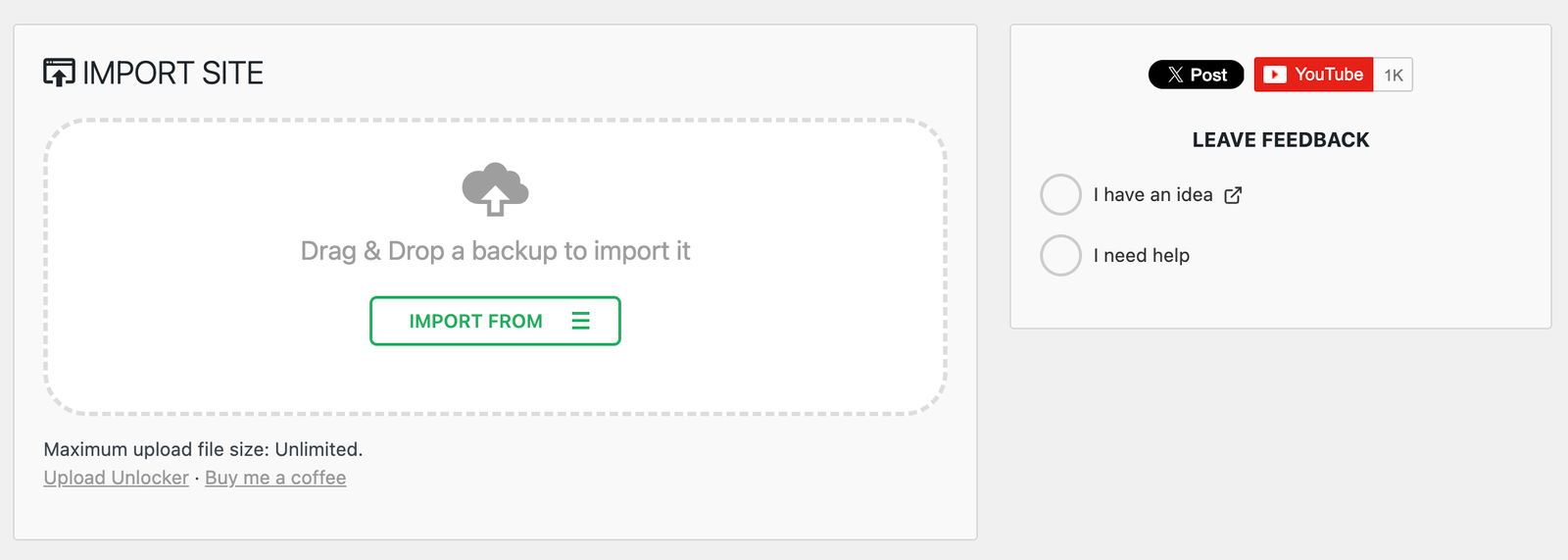Select the "I have an idea" radio
This screenshot has width=1568, height=560.
click(x=1060, y=195)
